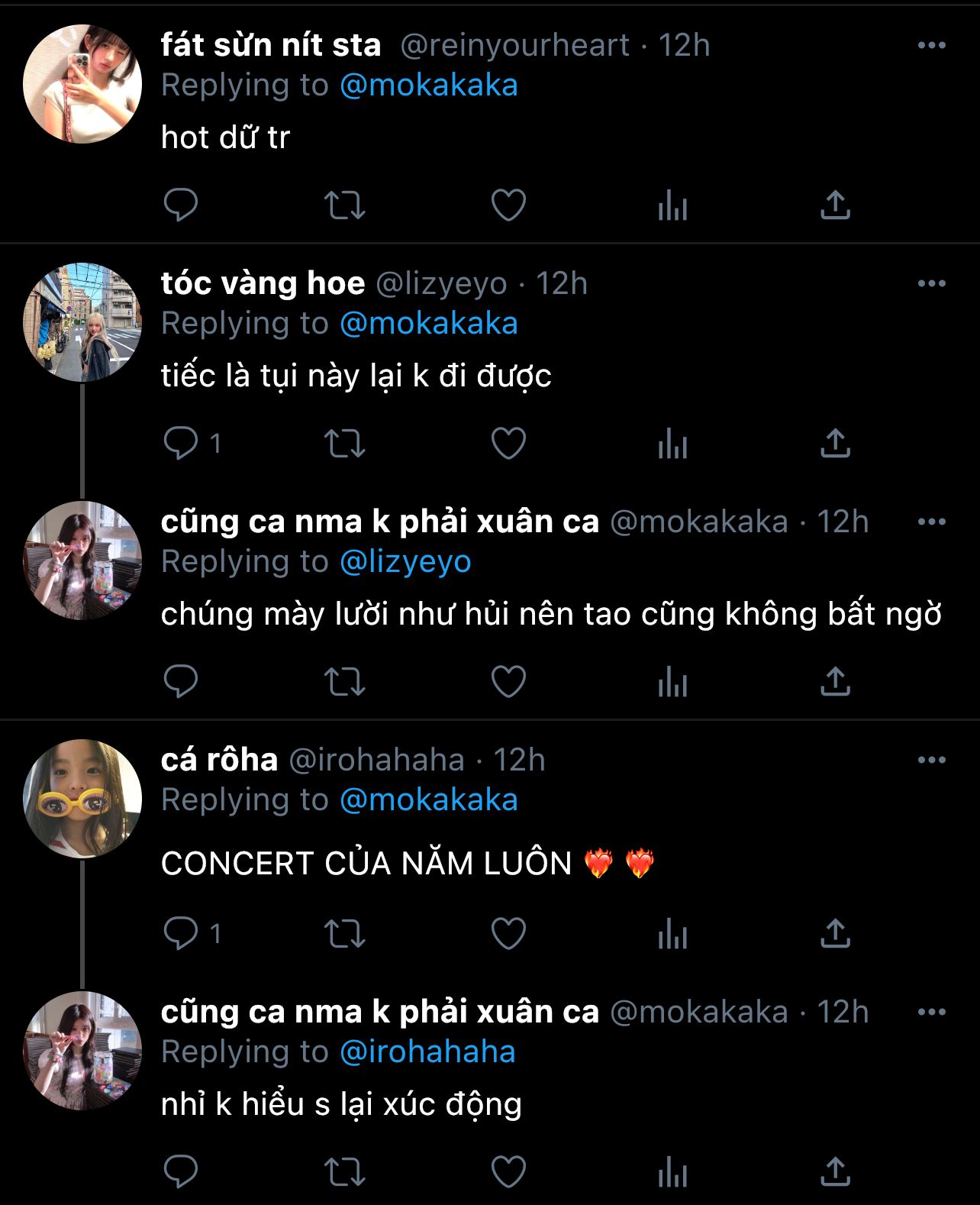Open "cá rôha" profile avatar
The height and width of the screenshot is (1205, 980).
(82, 799)
